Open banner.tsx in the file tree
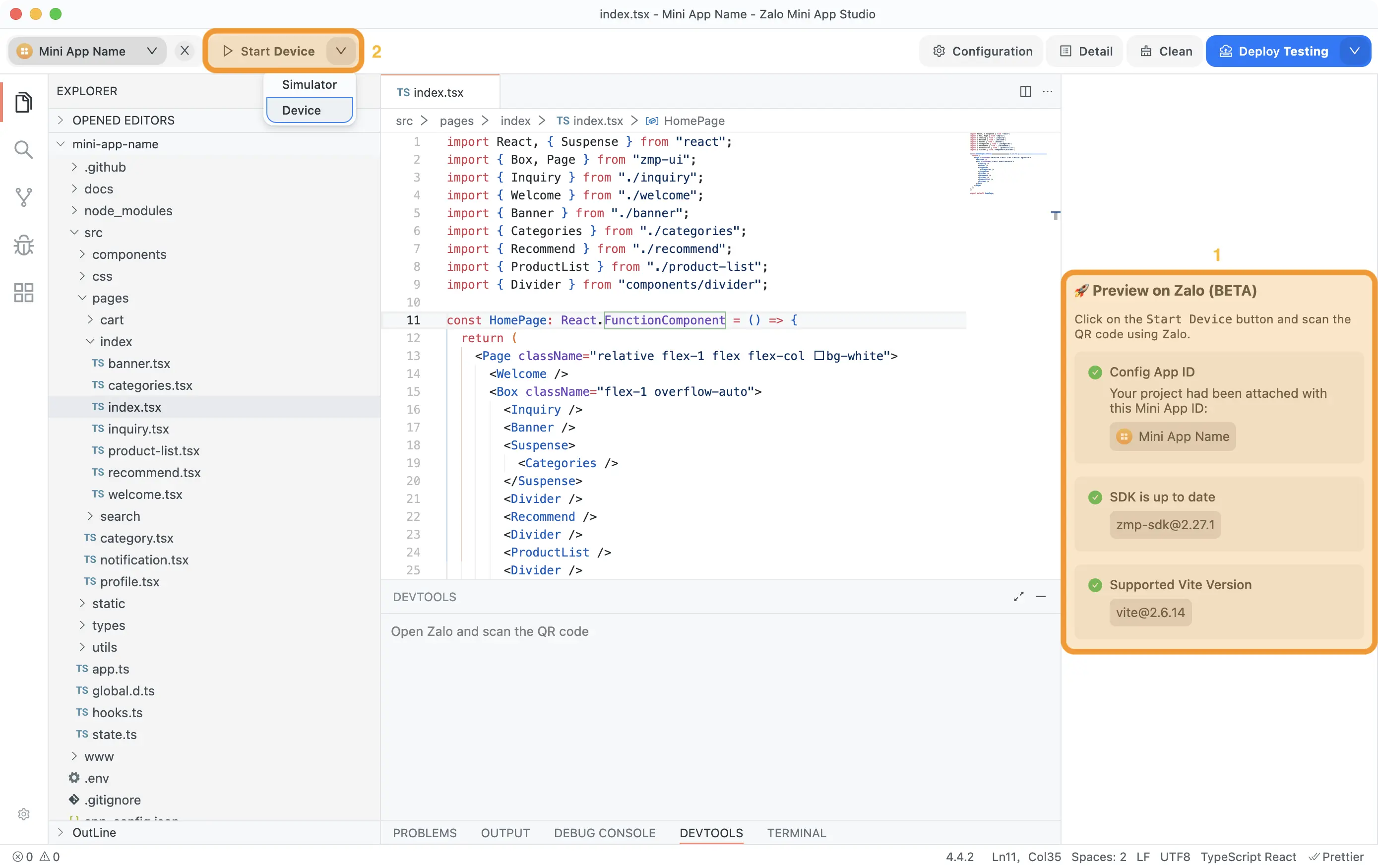This screenshot has height=868, width=1378. click(138, 364)
